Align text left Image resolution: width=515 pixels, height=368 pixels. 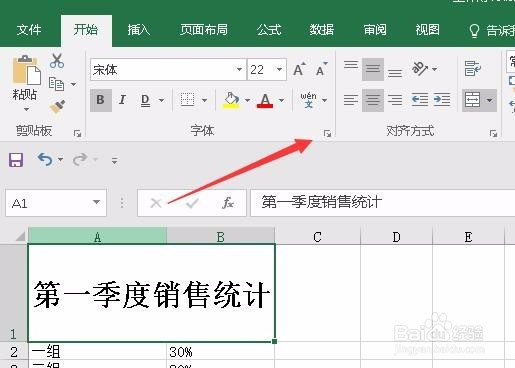click(x=351, y=100)
